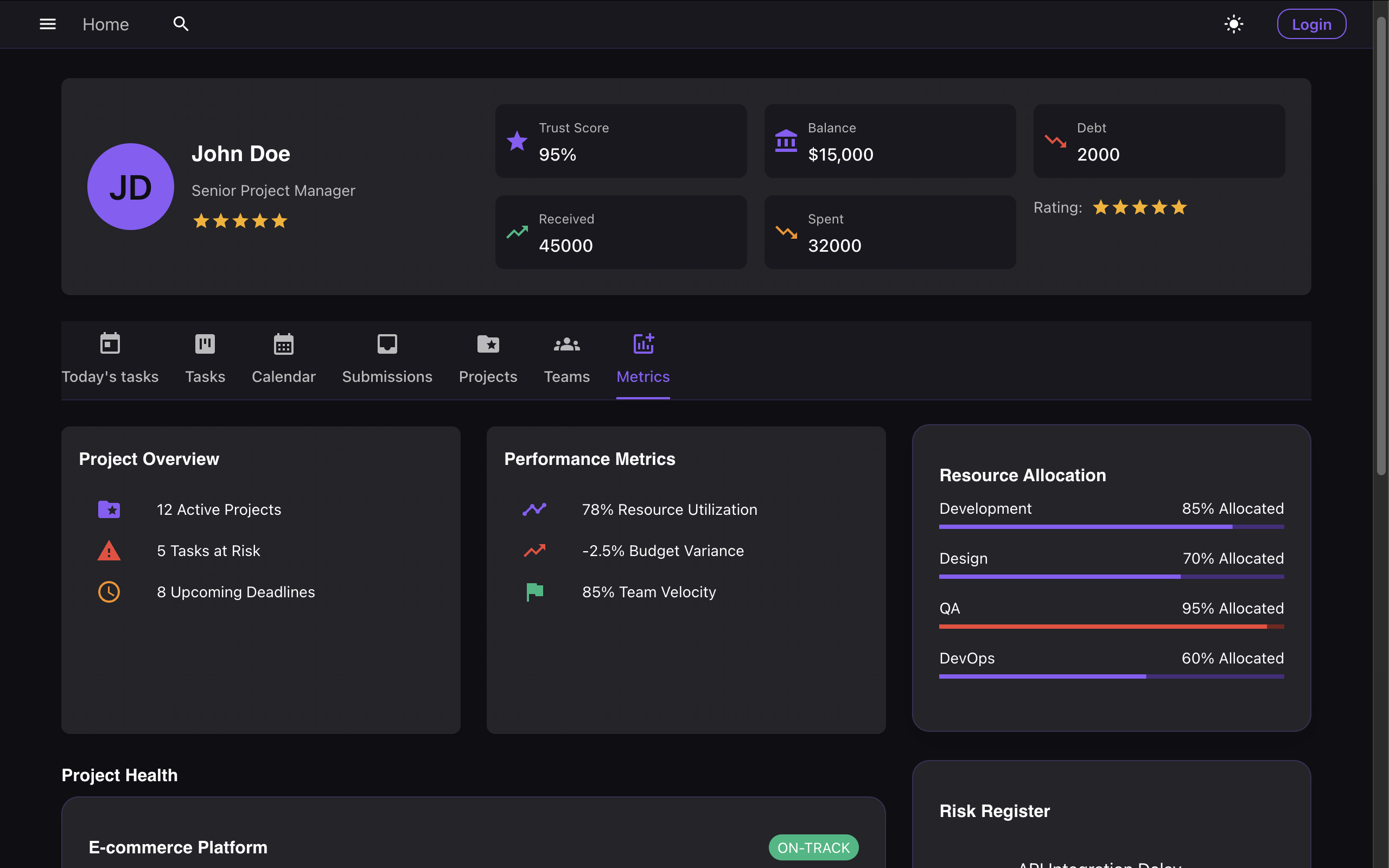Click the Calendar tab icon
This screenshot has height=868, width=1389.
tap(284, 344)
